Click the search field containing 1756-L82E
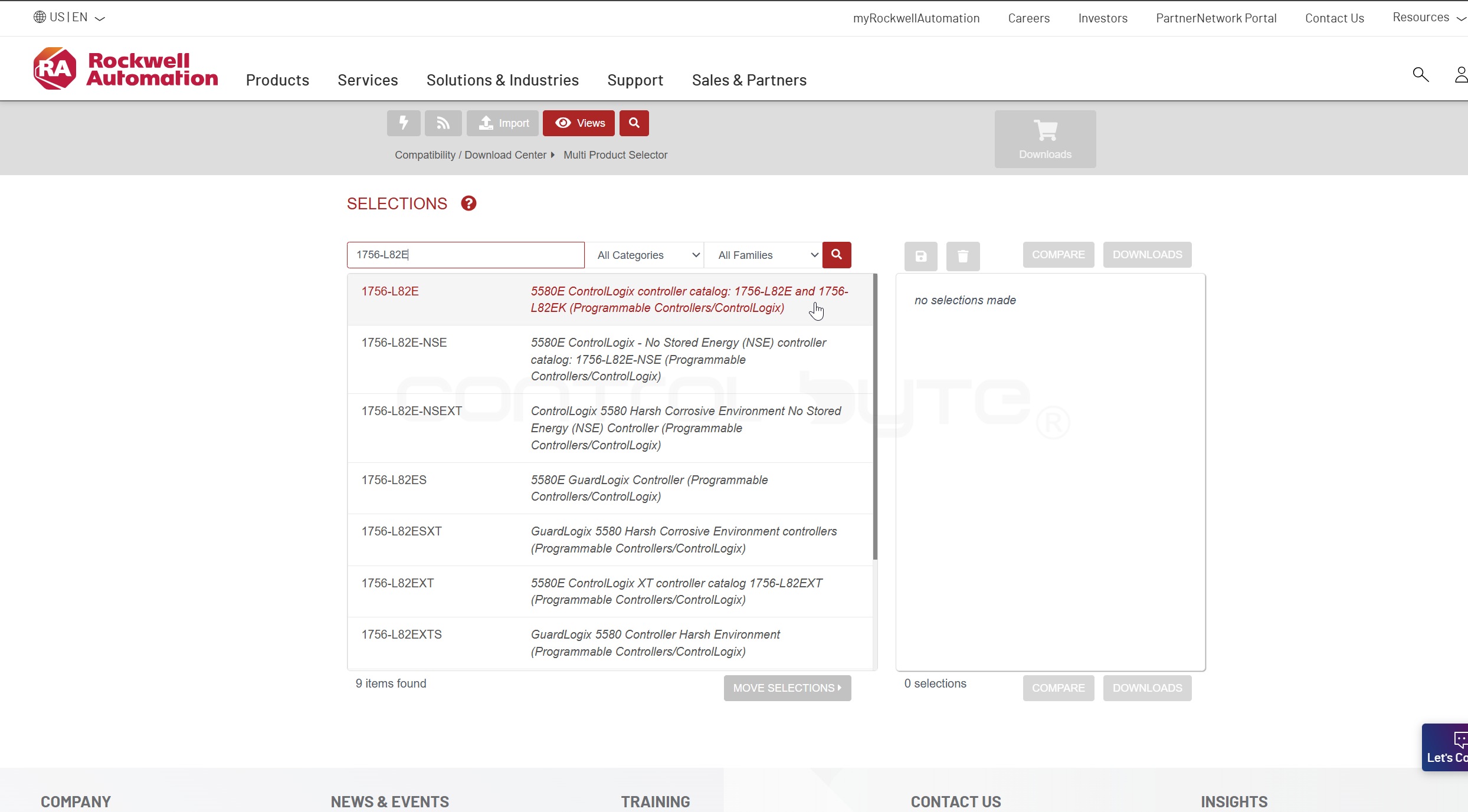The image size is (1468, 812). click(466, 255)
